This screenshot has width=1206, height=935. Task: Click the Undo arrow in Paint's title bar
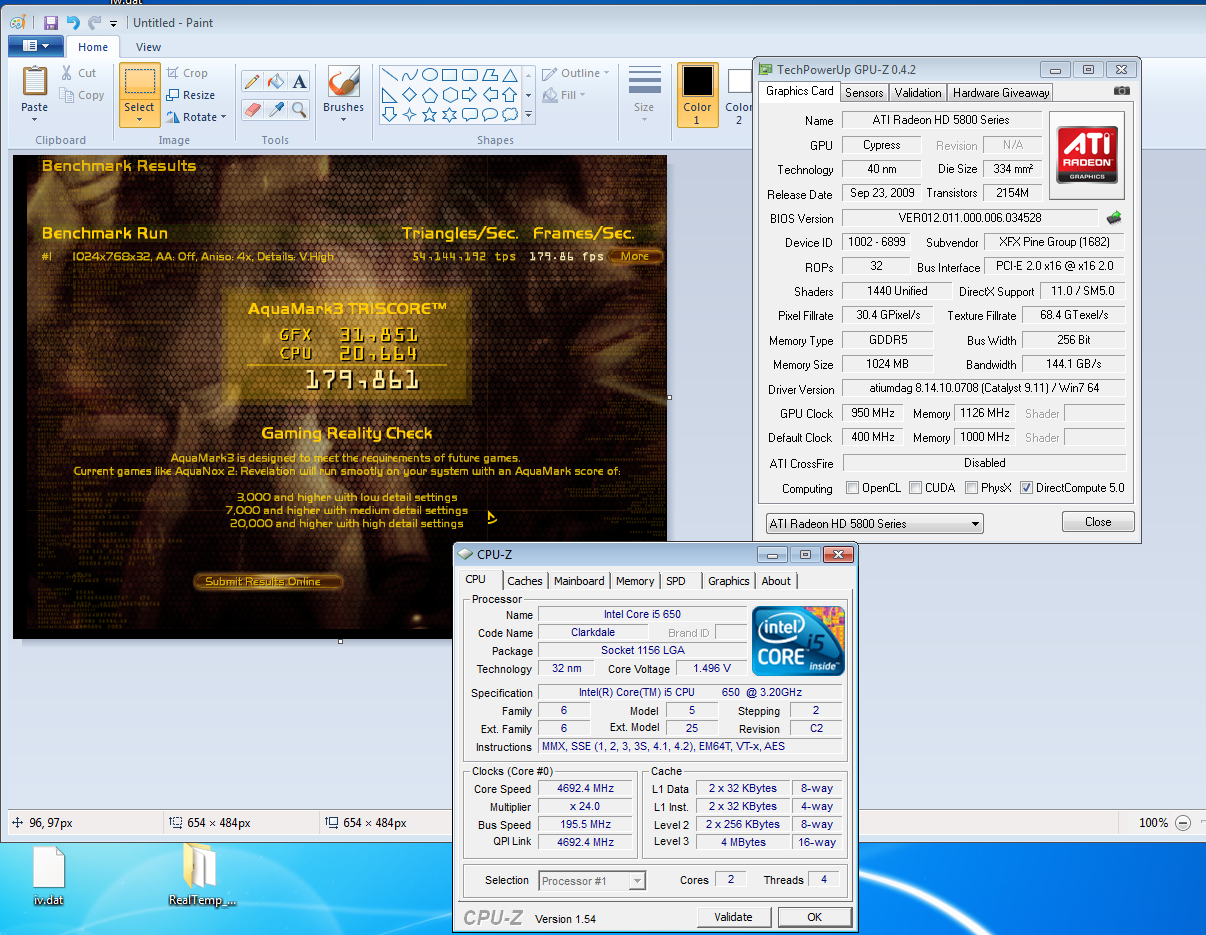tap(73, 22)
